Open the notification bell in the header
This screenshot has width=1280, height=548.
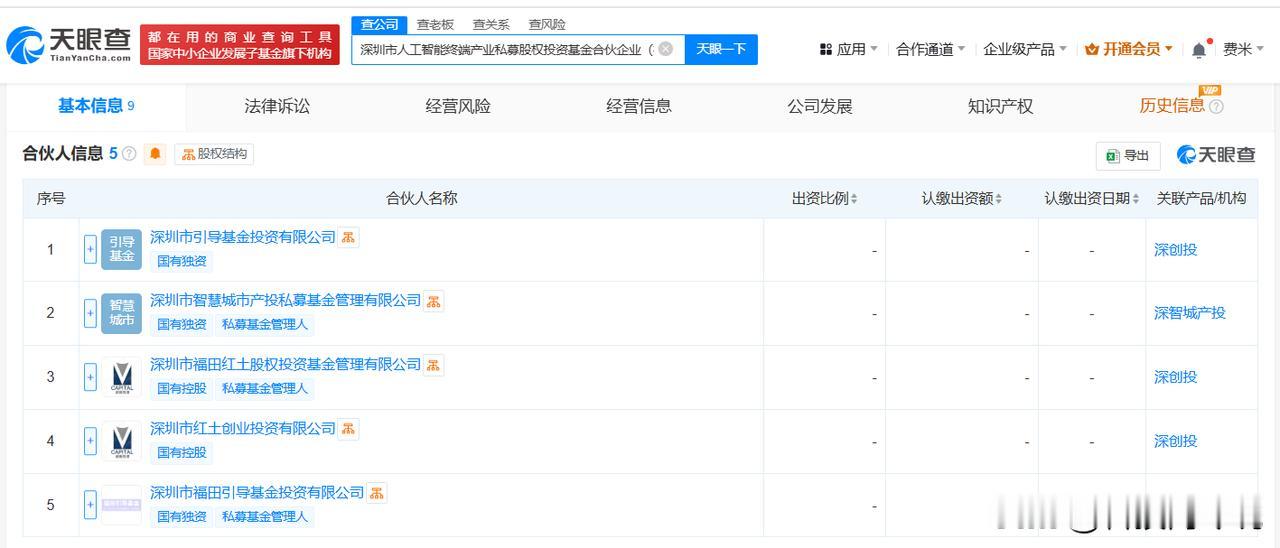(1199, 49)
